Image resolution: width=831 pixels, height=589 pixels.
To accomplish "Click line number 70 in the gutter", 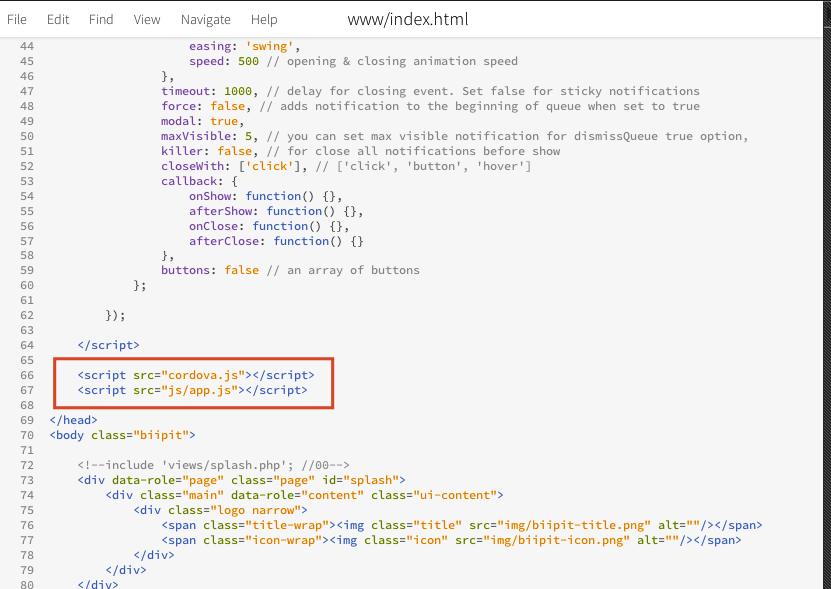I will point(26,435).
